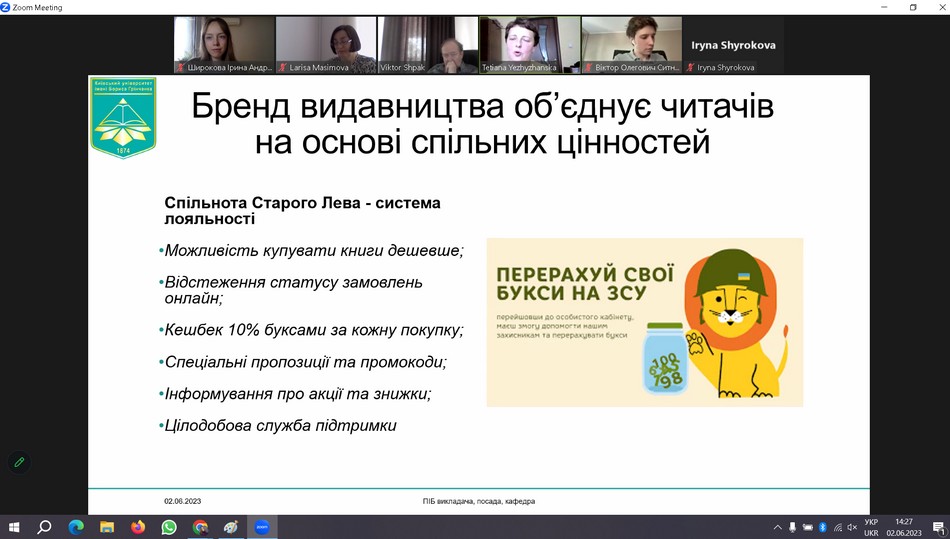Open the clock and date flyout

[x=904, y=527]
